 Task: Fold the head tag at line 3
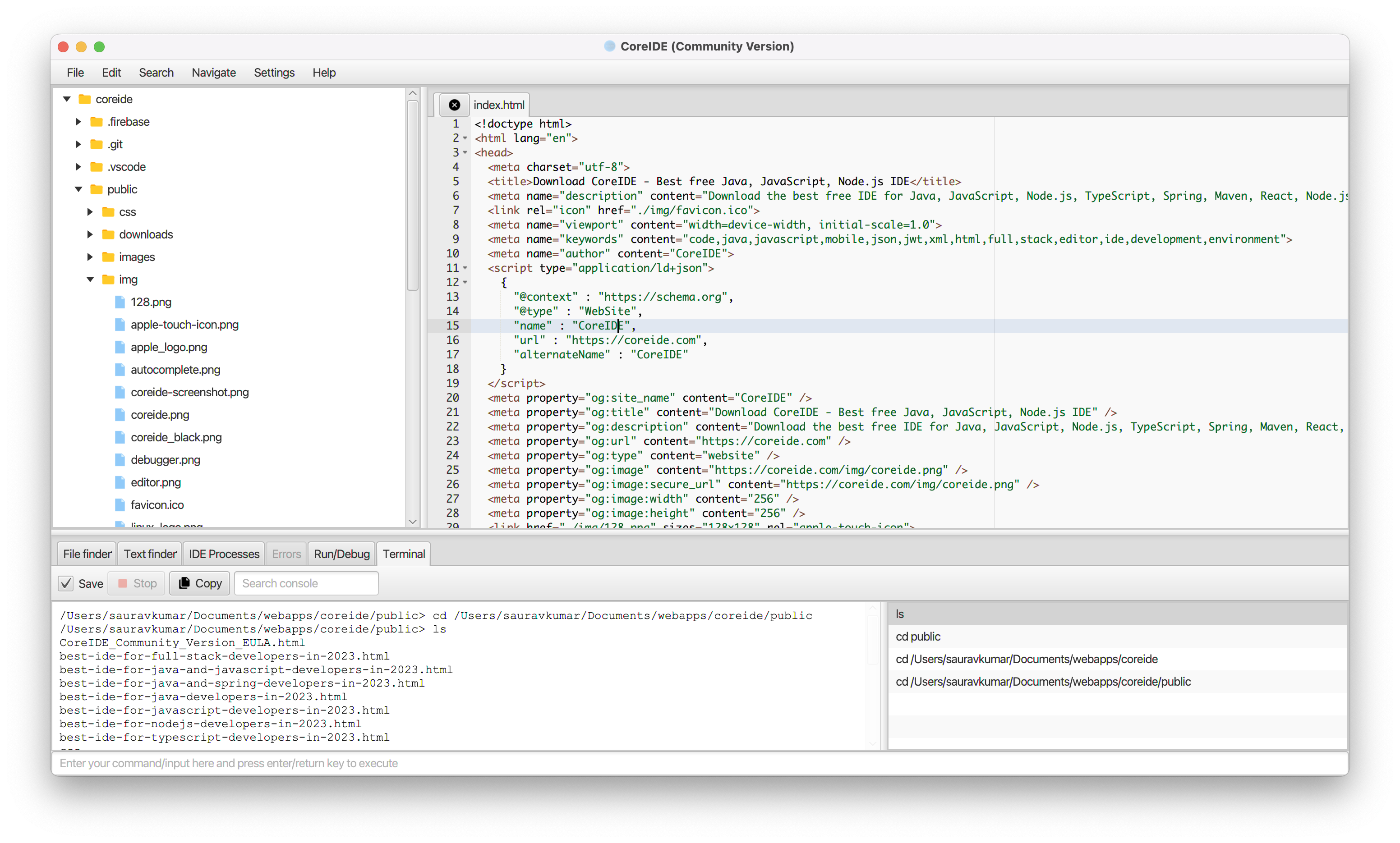coord(465,152)
